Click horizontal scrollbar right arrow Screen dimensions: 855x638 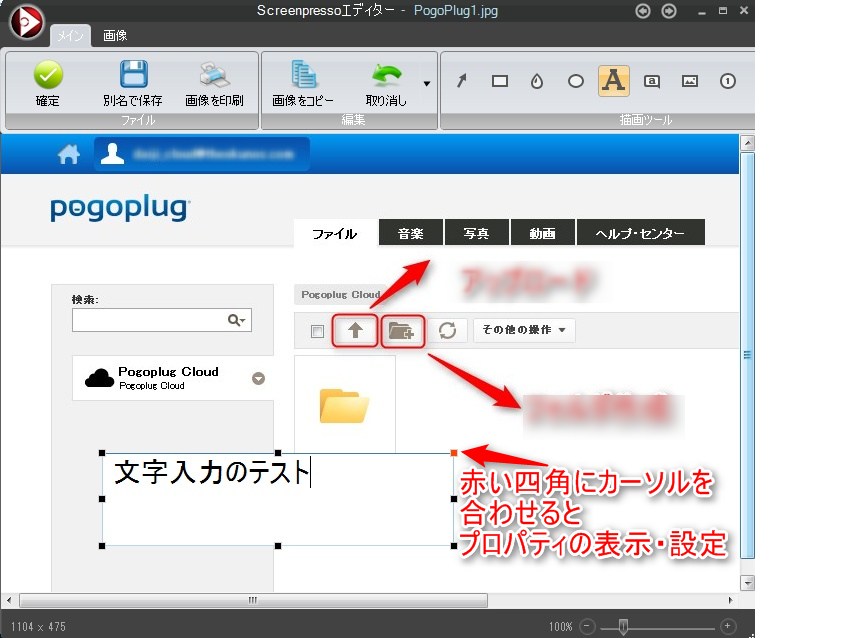tap(731, 600)
